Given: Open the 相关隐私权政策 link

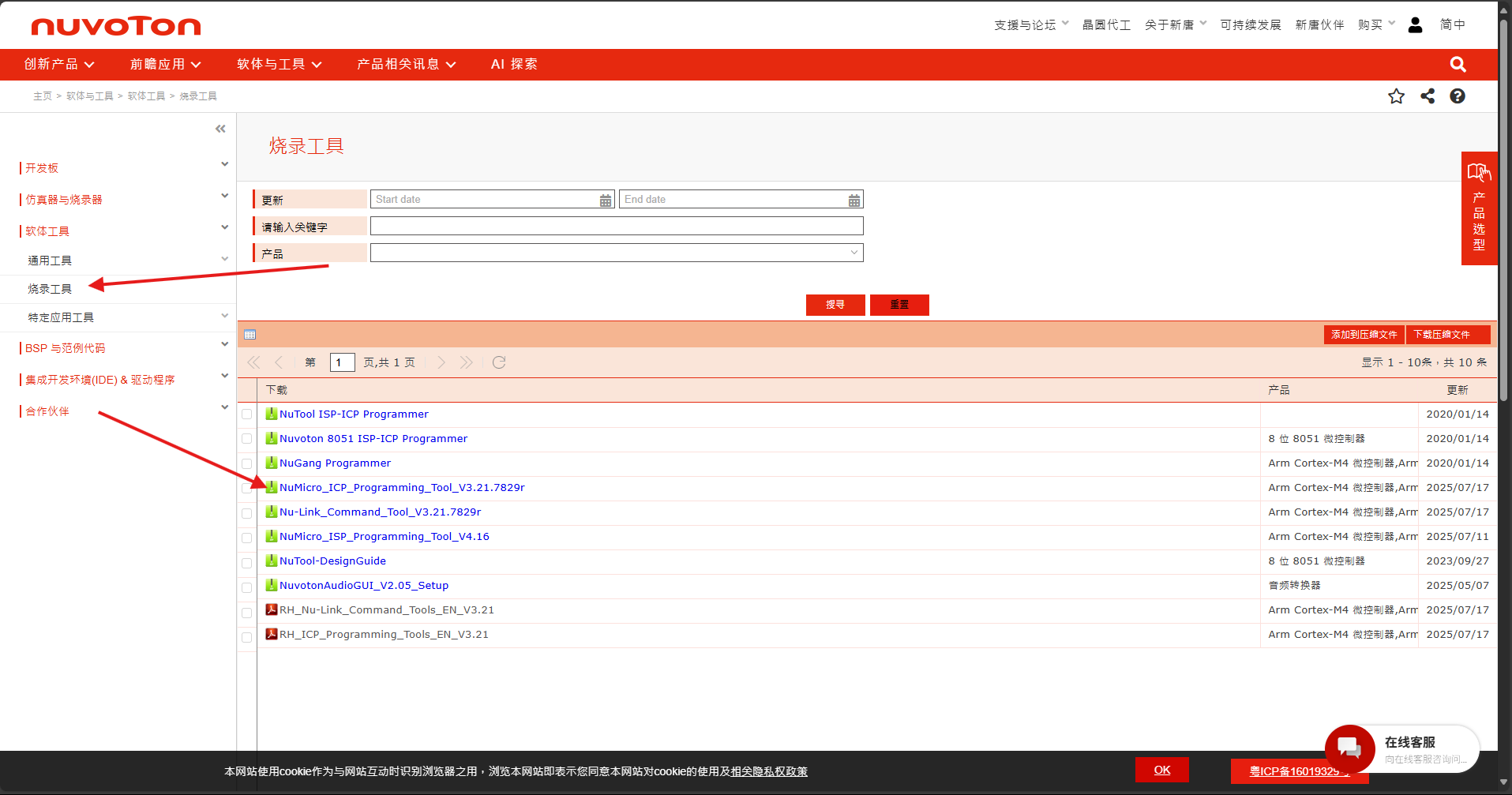Looking at the screenshot, I should [x=769, y=771].
